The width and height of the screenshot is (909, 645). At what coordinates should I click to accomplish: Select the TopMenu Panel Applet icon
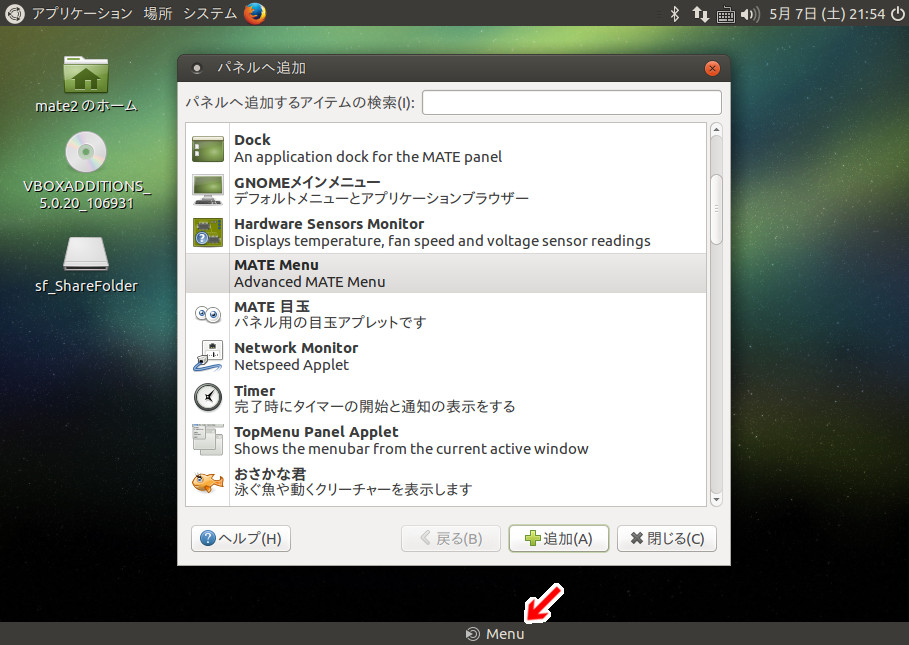coord(208,439)
